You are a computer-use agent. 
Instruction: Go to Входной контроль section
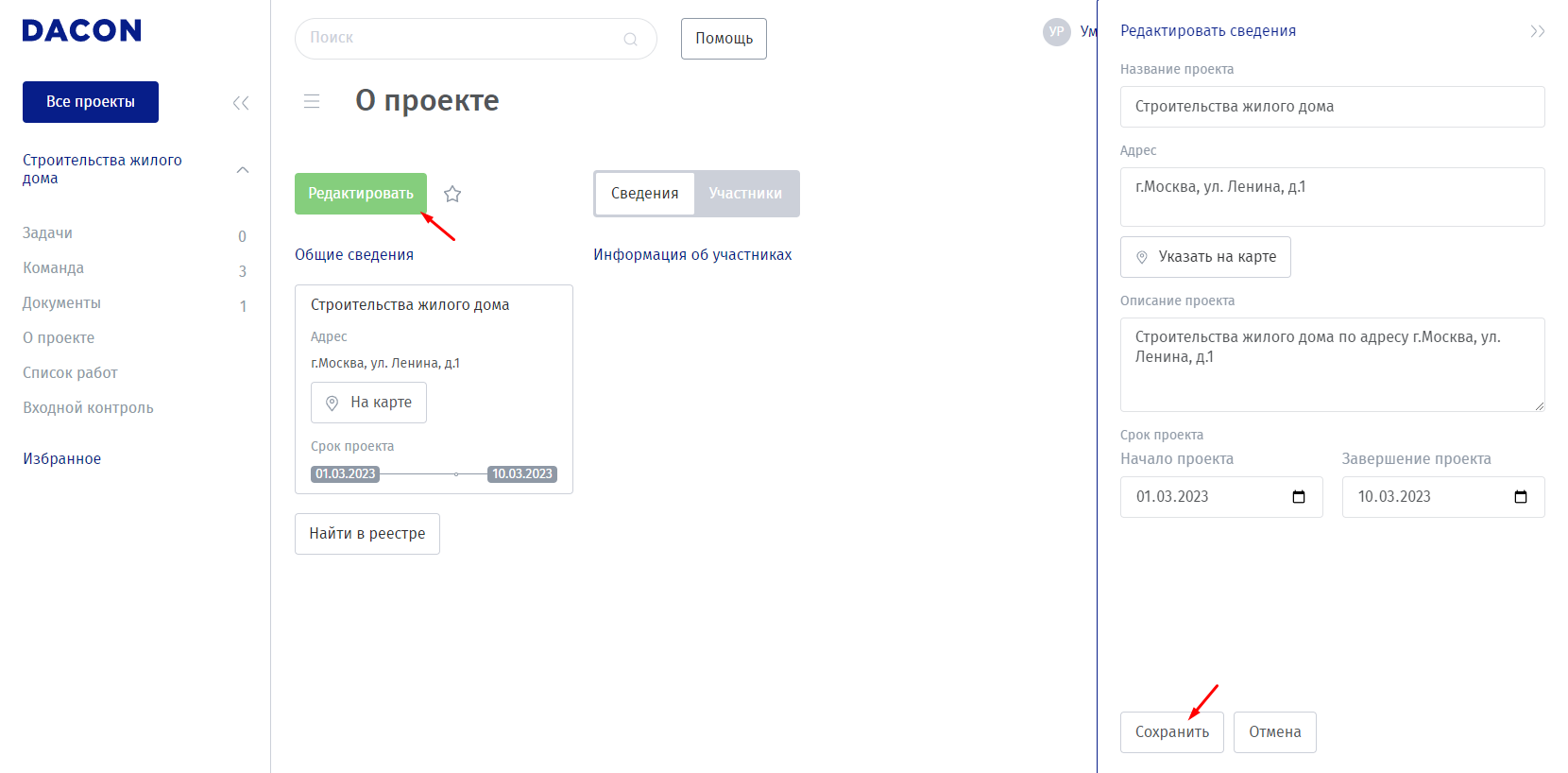click(x=88, y=408)
